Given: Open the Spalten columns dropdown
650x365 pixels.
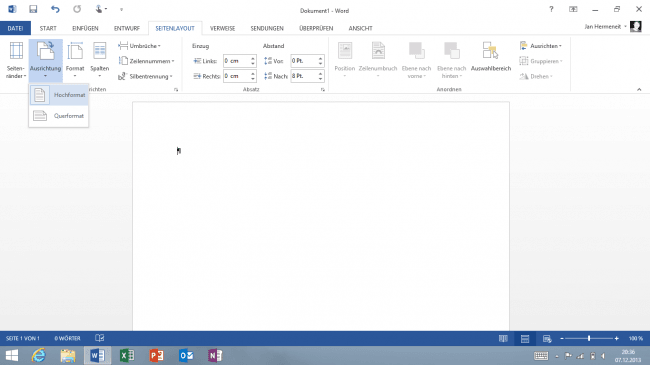Looking at the screenshot, I should click(x=99, y=61).
